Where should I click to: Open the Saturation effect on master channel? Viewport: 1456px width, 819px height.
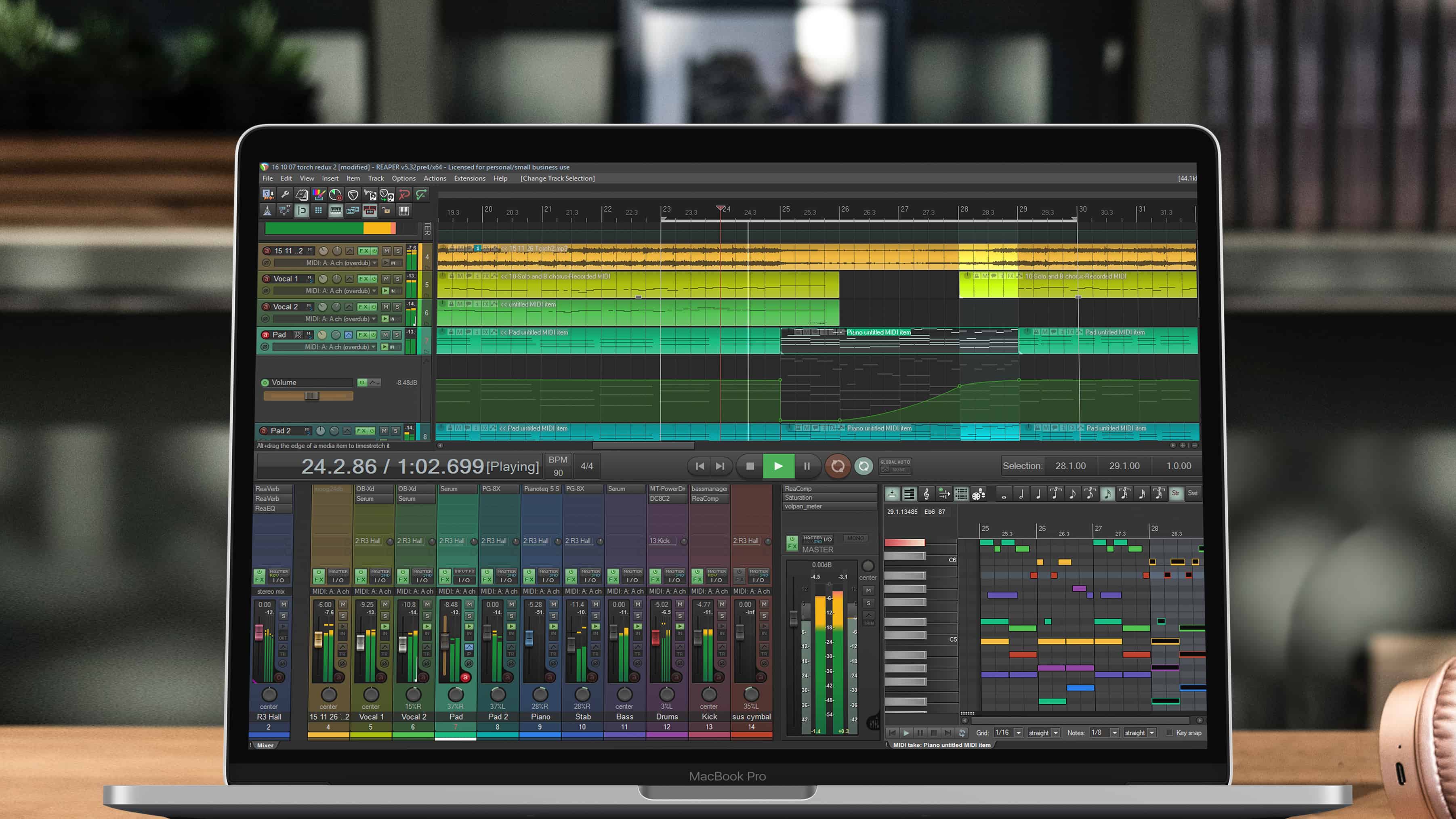(x=829, y=498)
